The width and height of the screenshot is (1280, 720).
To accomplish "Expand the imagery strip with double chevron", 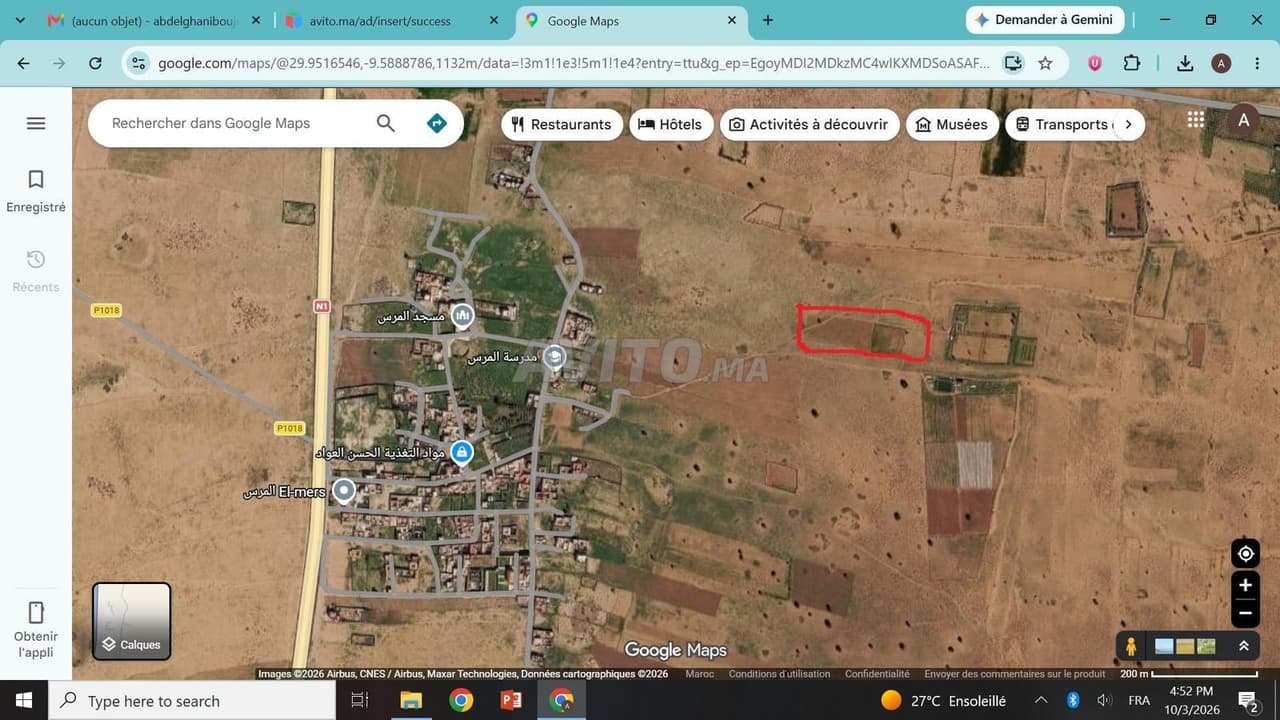I will pos(1244,646).
